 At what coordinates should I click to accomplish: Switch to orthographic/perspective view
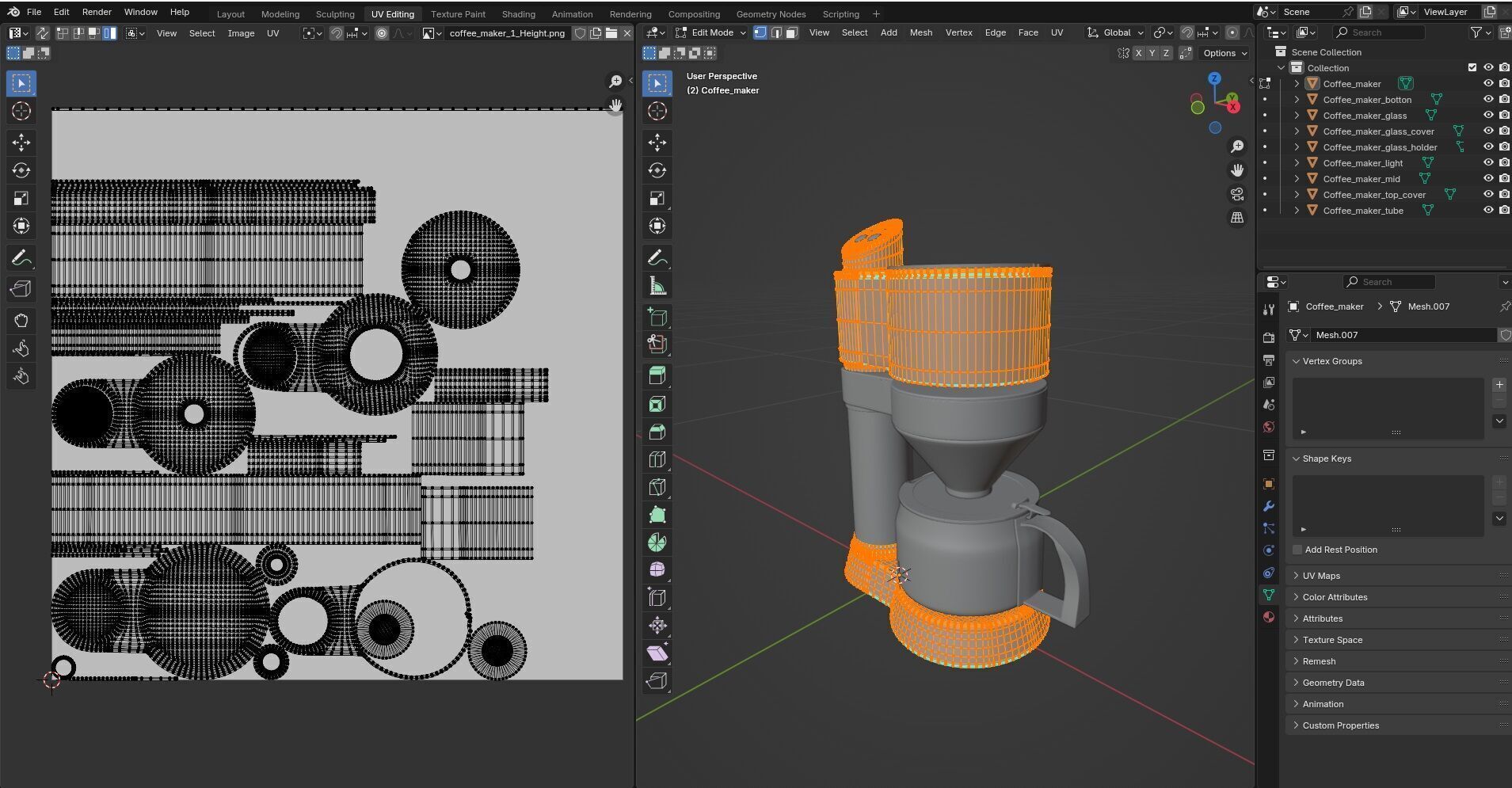click(x=1236, y=218)
